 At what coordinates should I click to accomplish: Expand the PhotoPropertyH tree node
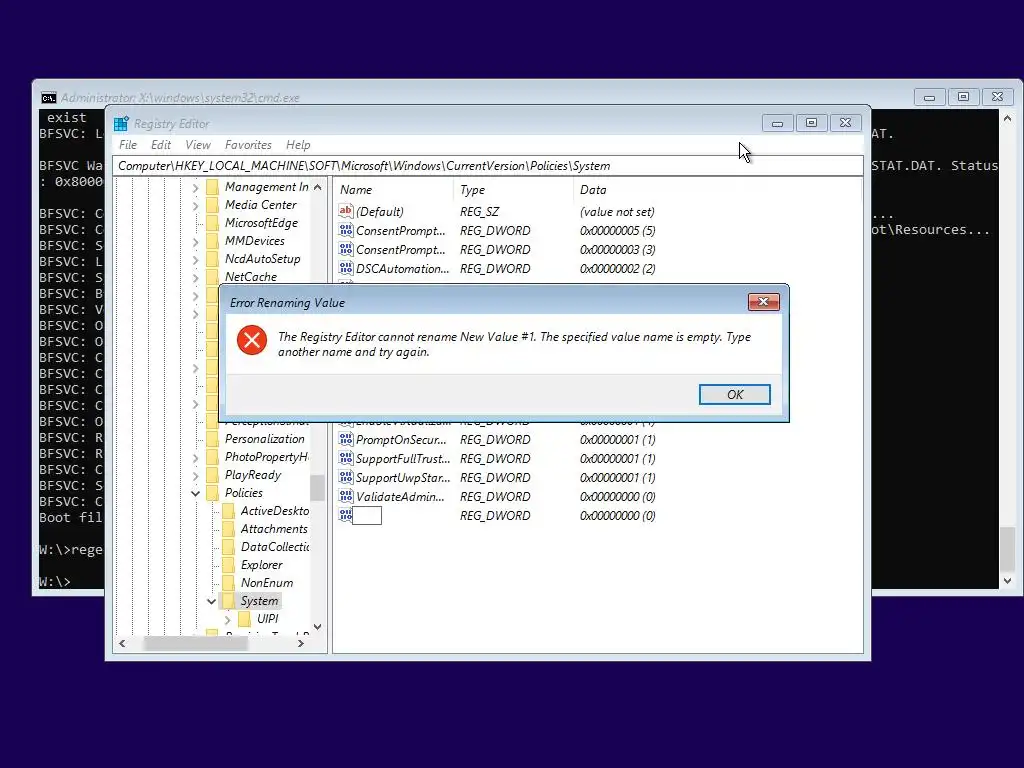click(195, 458)
